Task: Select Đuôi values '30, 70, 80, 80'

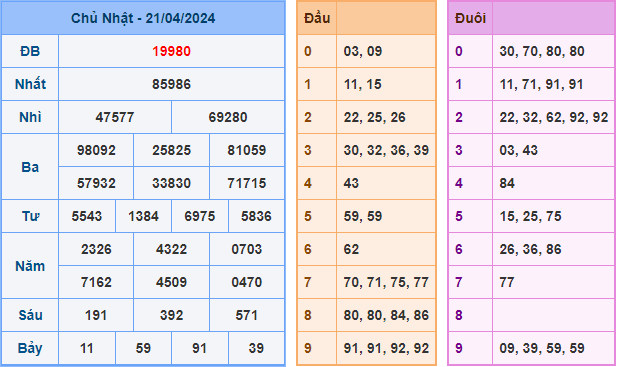Action: (x=542, y=51)
